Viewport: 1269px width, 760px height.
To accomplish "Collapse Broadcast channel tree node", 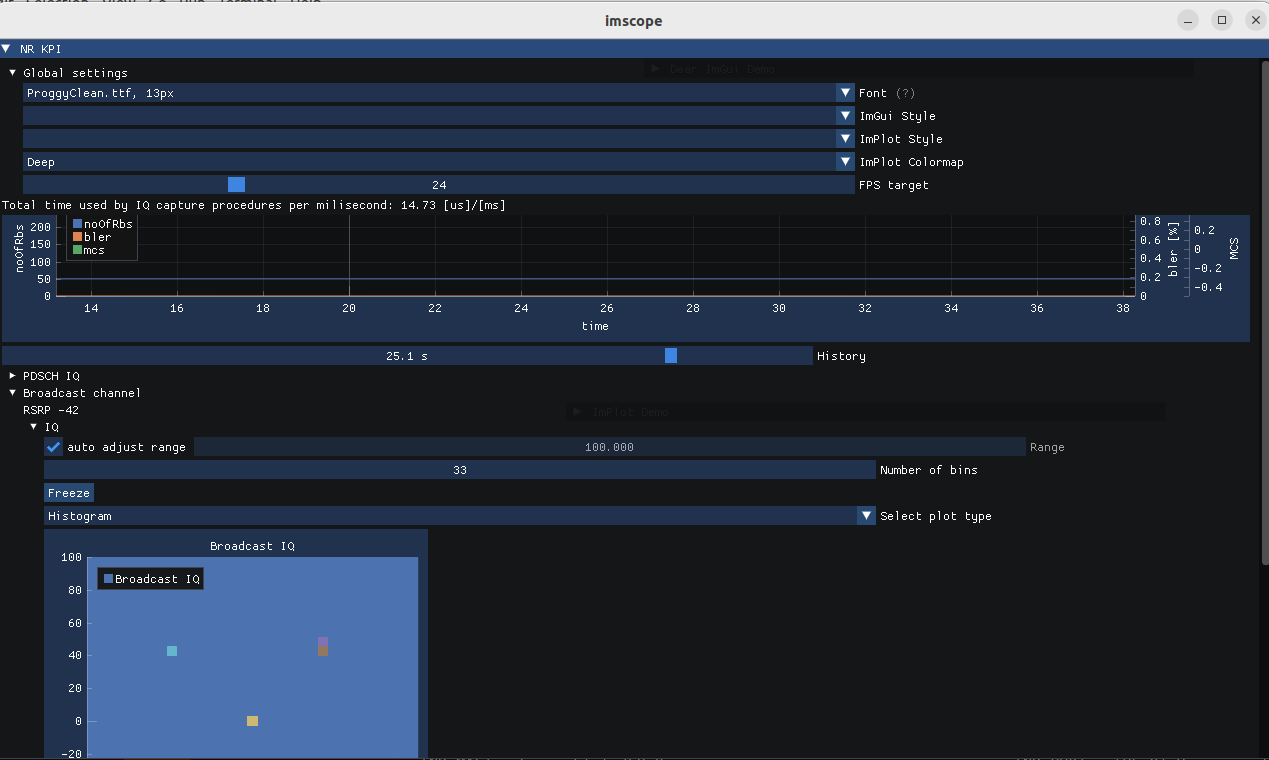I will [x=13, y=393].
